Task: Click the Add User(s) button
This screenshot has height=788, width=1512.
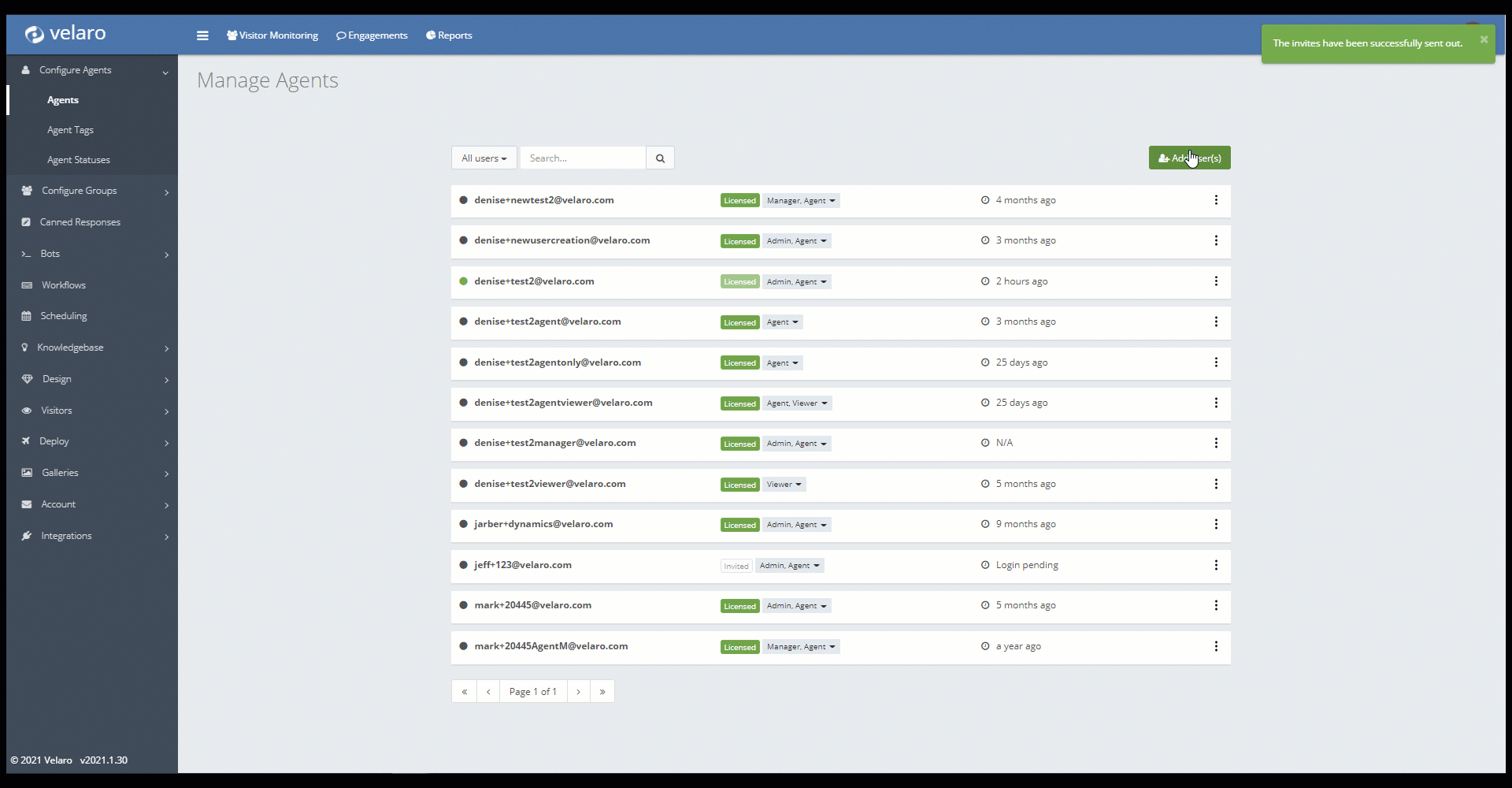Action: tap(1189, 158)
